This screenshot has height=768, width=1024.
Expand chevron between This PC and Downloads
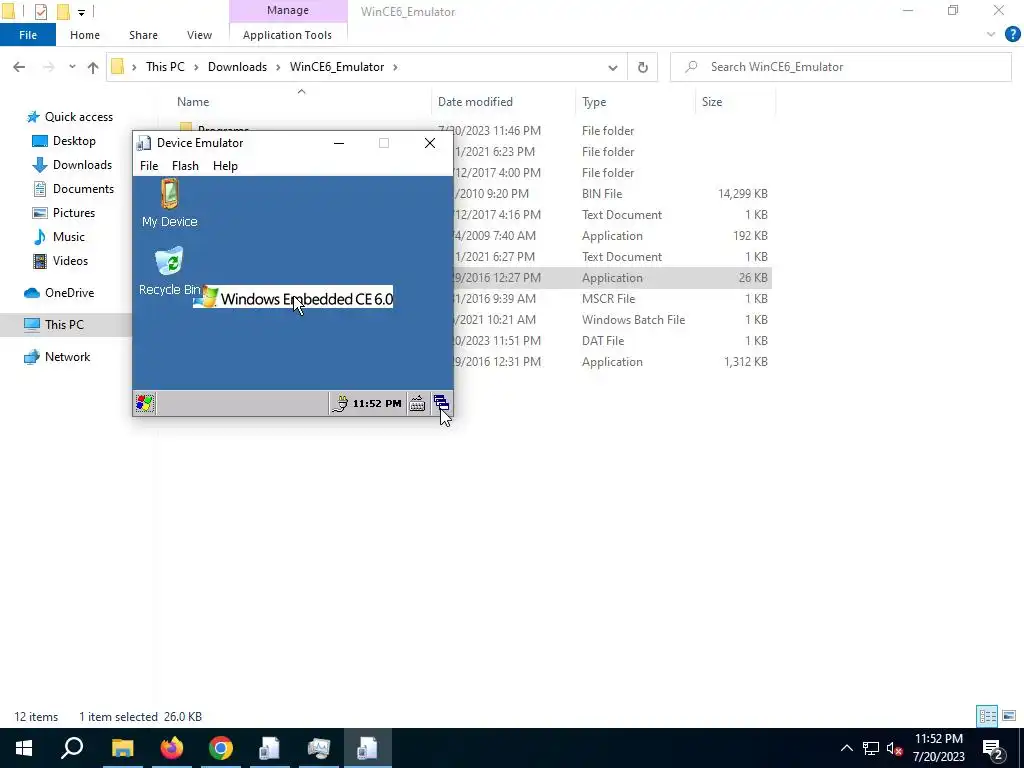tap(197, 67)
